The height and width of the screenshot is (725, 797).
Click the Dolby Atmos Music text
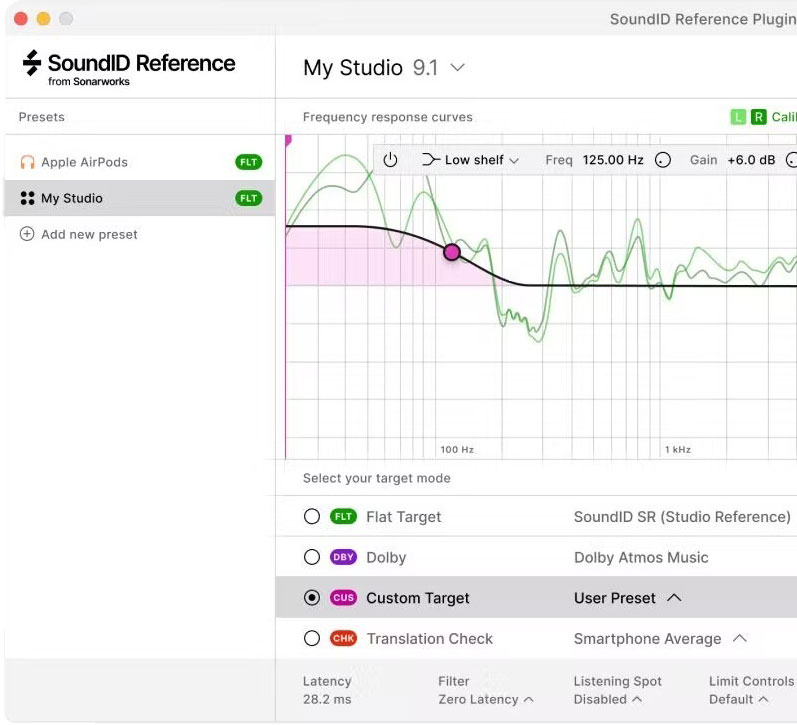[641, 558]
